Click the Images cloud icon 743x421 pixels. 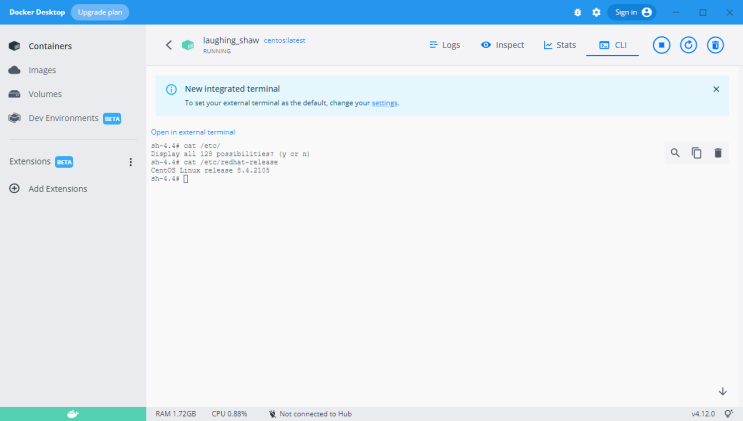point(15,70)
